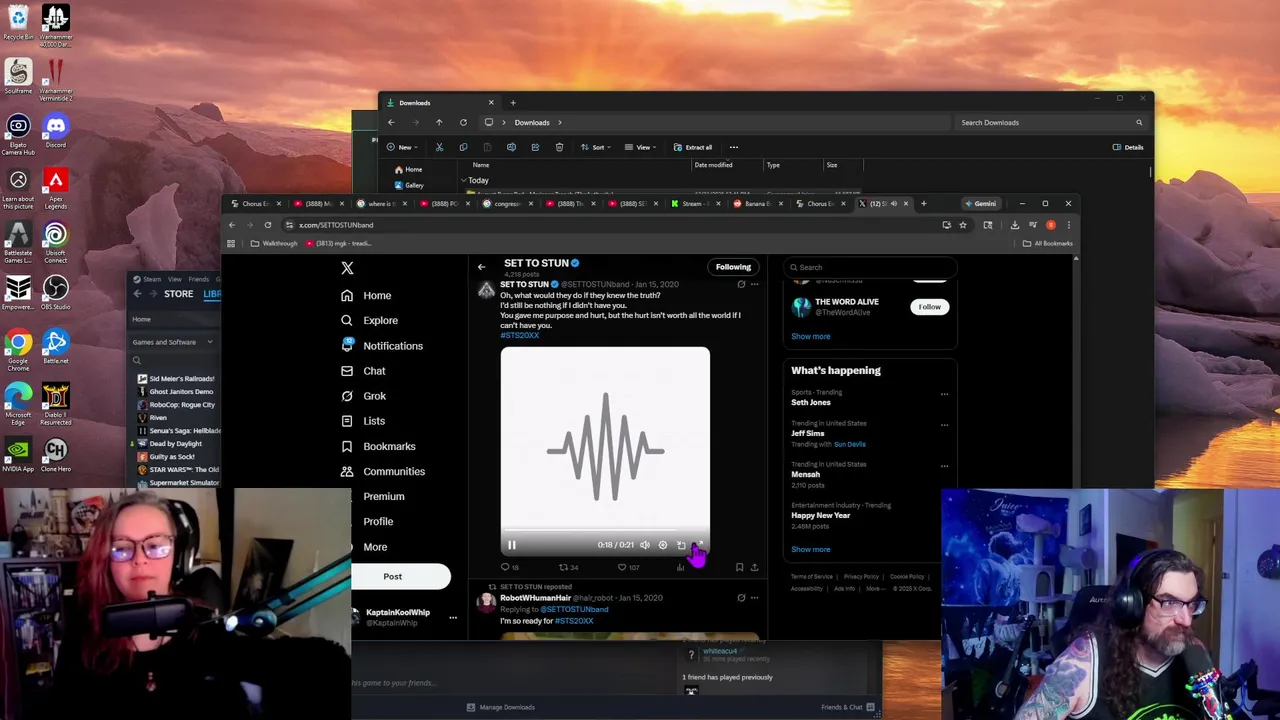
Task: Open more options on first tweet
Action: point(755,285)
